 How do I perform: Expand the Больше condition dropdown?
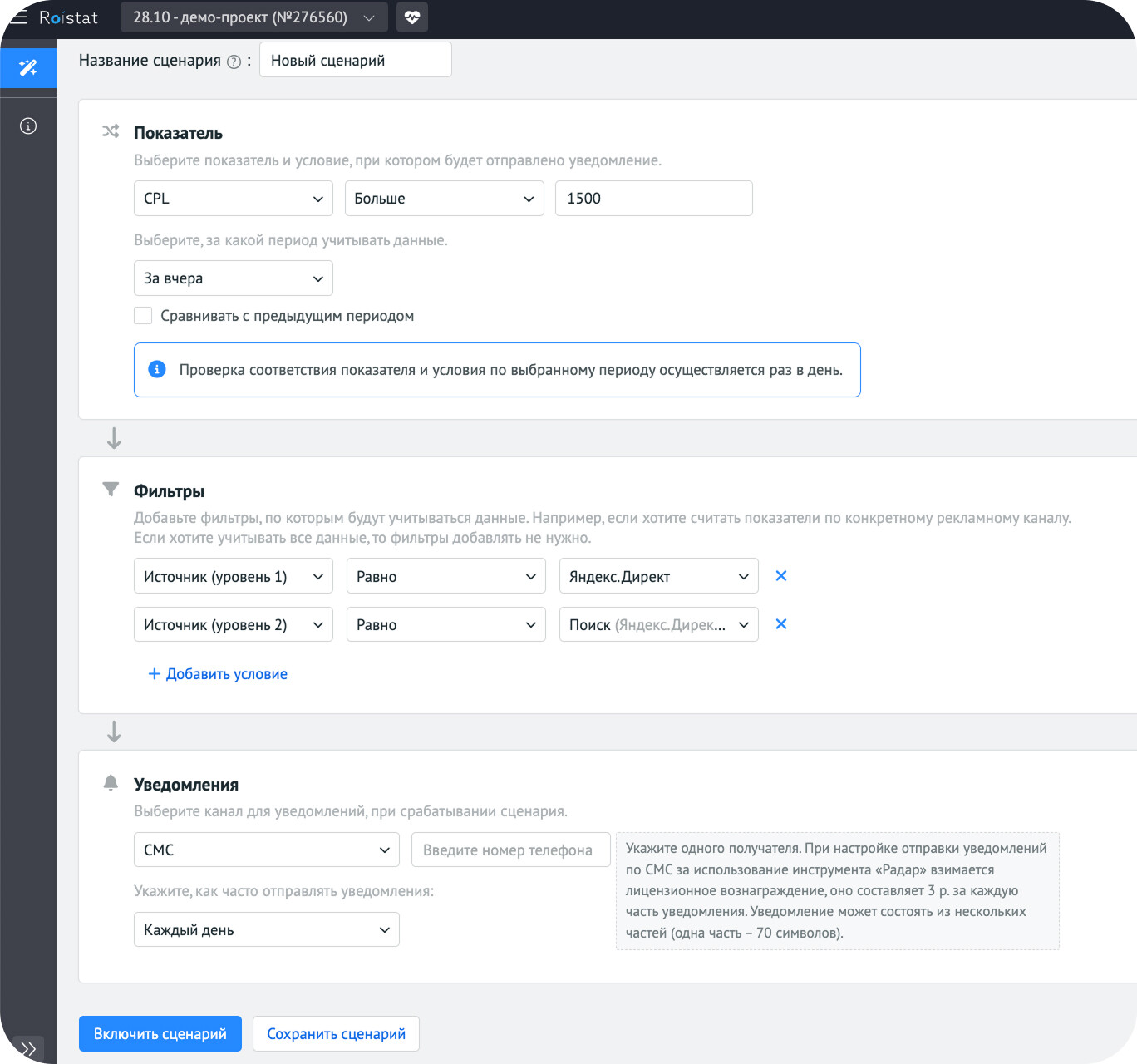444,199
